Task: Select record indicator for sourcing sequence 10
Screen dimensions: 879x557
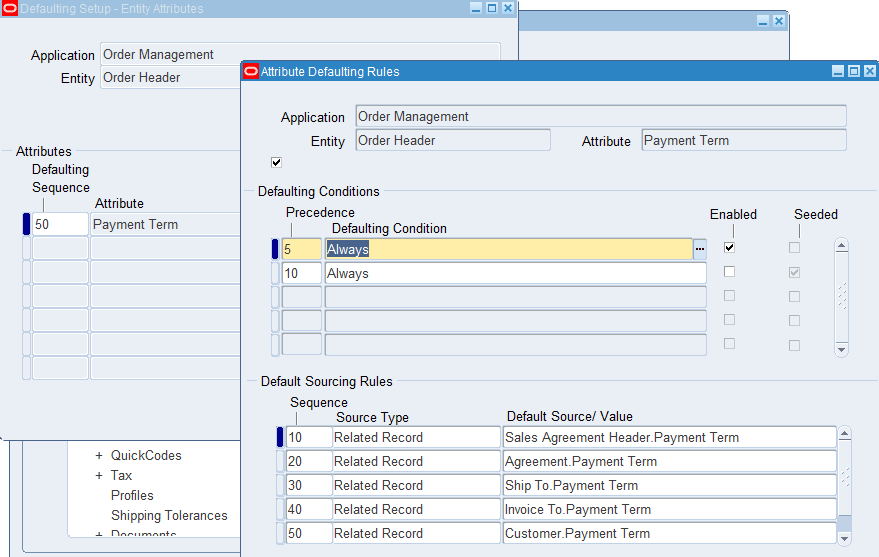Action: coord(280,437)
